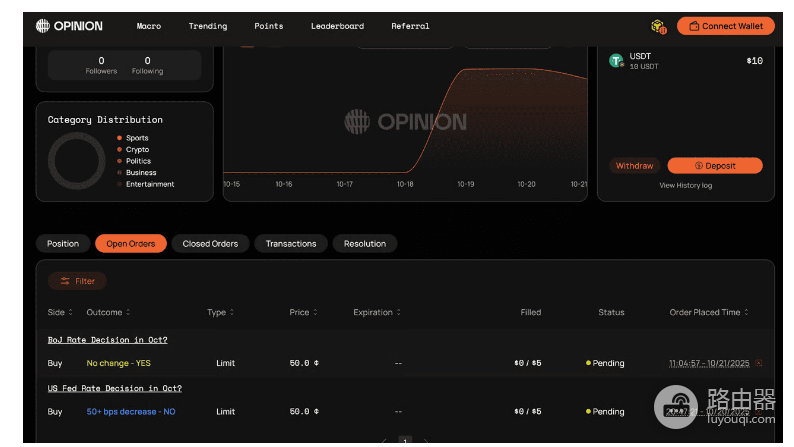
Task: Click the Deposit button
Action: click(715, 166)
